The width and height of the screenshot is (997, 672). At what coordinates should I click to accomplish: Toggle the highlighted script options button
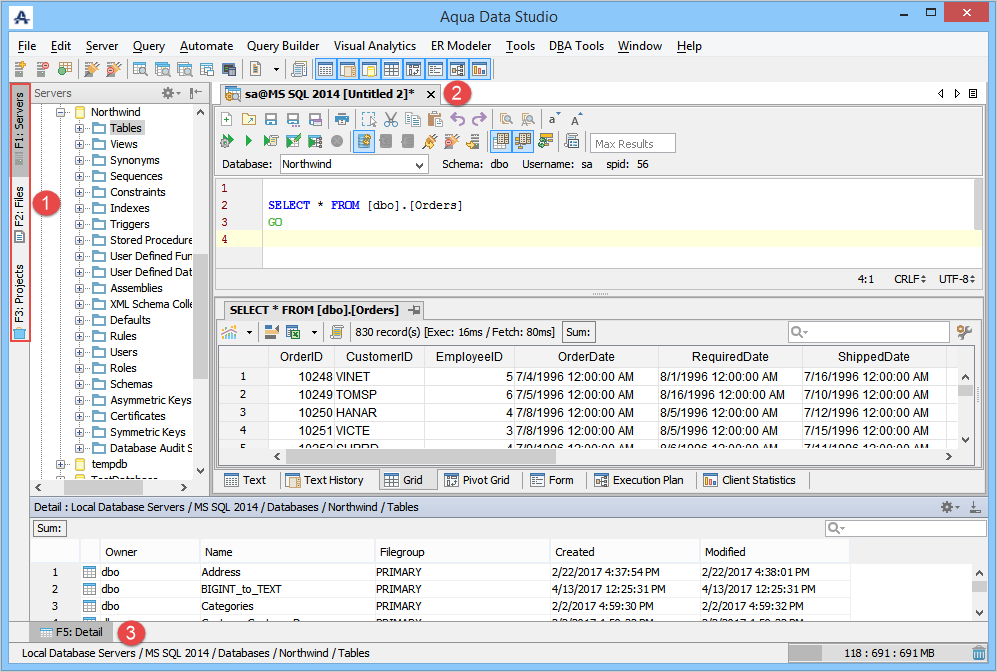364,141
